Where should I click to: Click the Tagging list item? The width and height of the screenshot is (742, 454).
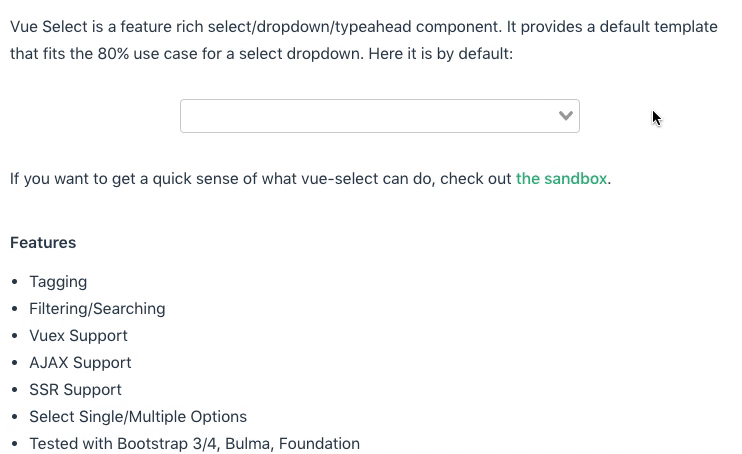coord(58,282)
